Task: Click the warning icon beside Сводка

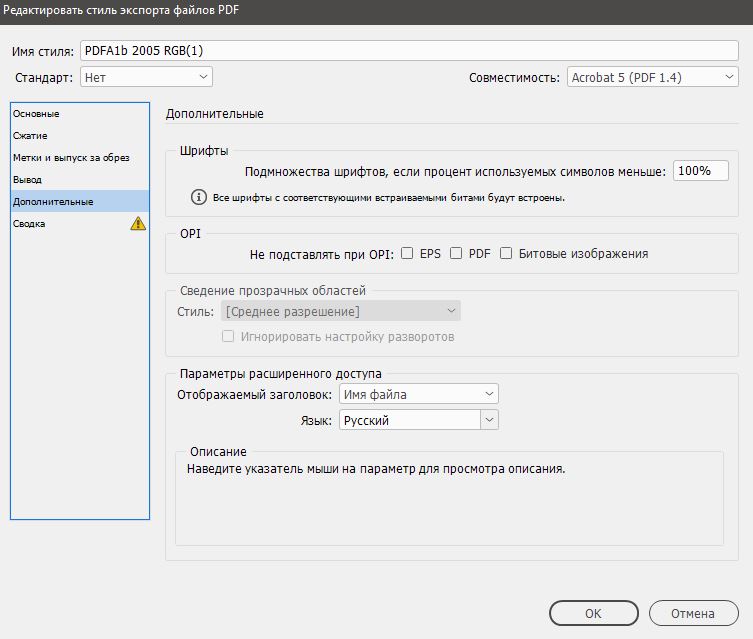Action: (x=138, y=223)
